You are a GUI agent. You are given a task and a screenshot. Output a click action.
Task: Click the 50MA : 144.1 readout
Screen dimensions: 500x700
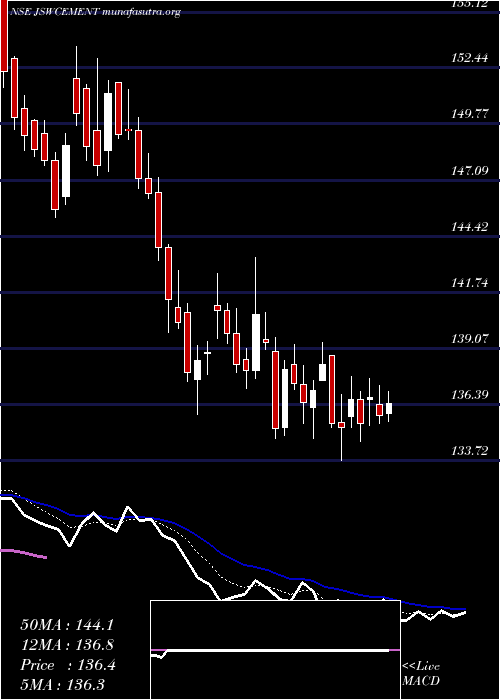[x=67, y=625]
